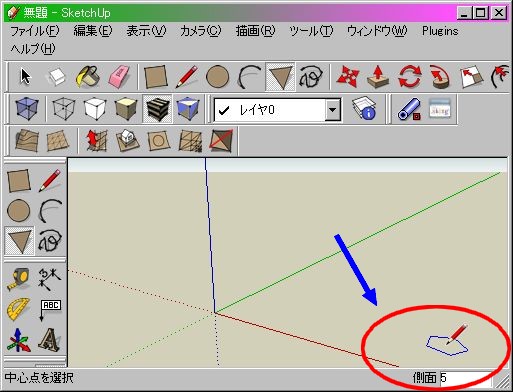Activate the Move tool with red arrows

pyautogui.click(x=348, y=77)
